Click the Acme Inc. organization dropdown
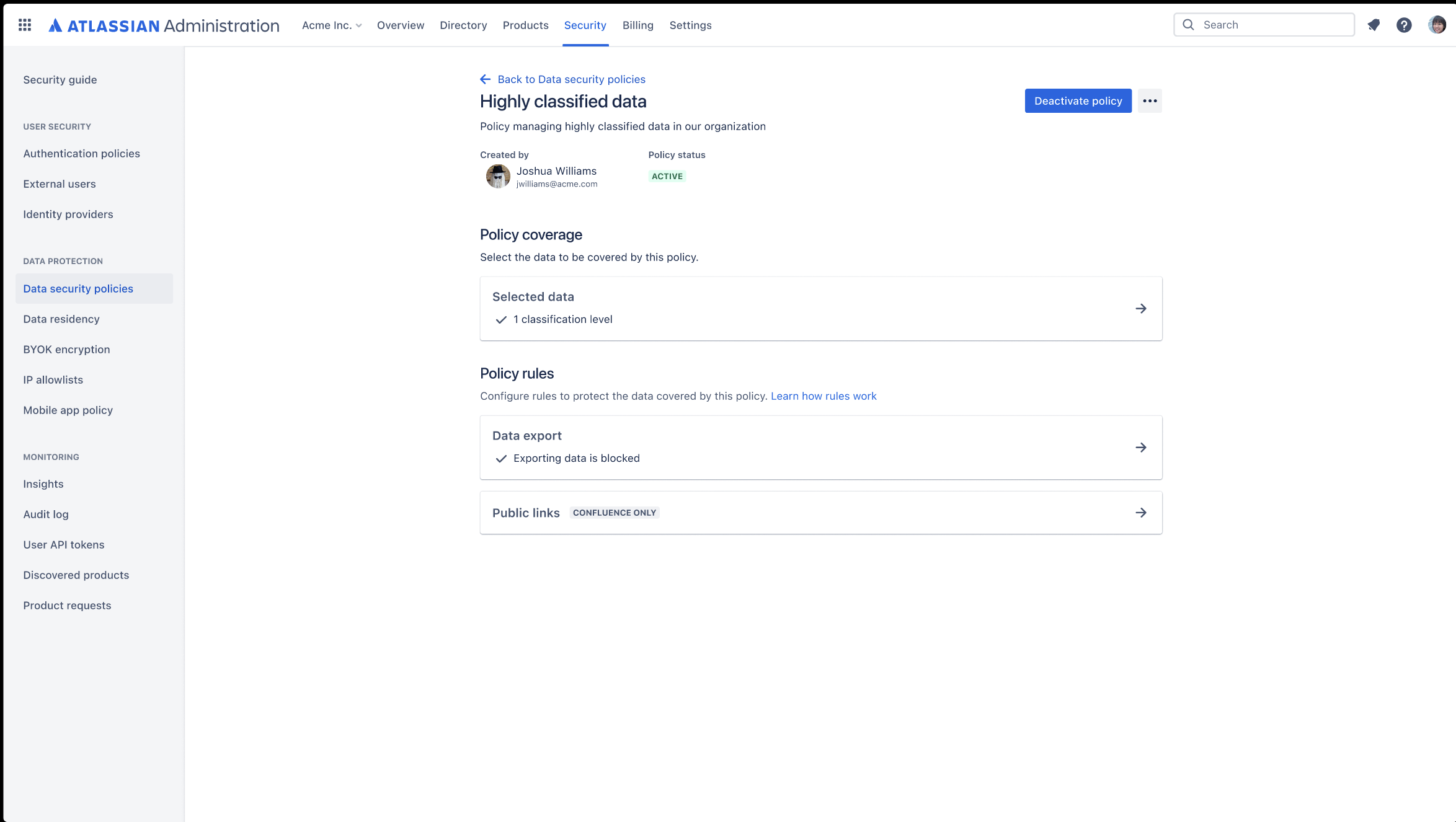 pyautogui.click(x=331, y=25)
